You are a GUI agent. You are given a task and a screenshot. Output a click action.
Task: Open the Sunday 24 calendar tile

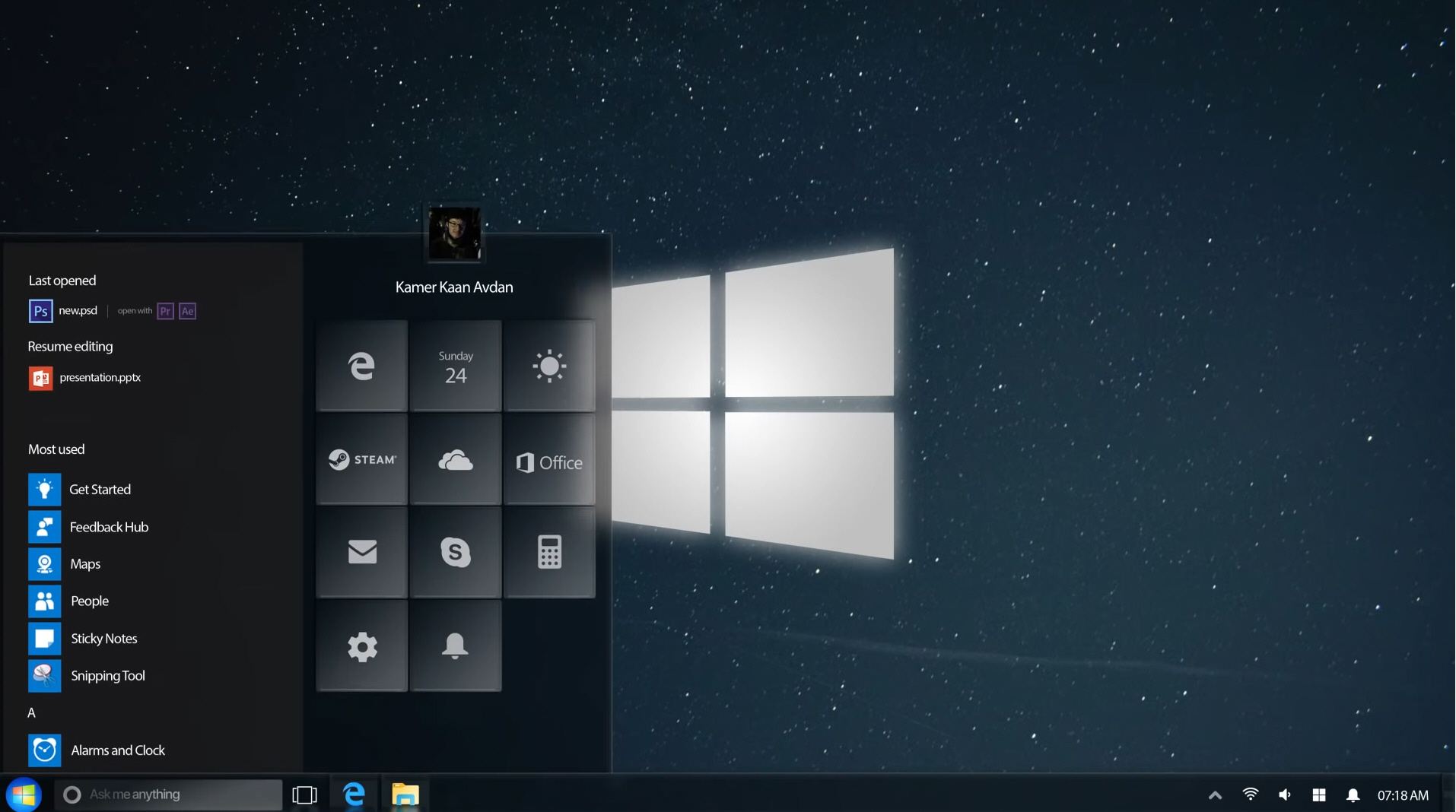pos(456,366)
